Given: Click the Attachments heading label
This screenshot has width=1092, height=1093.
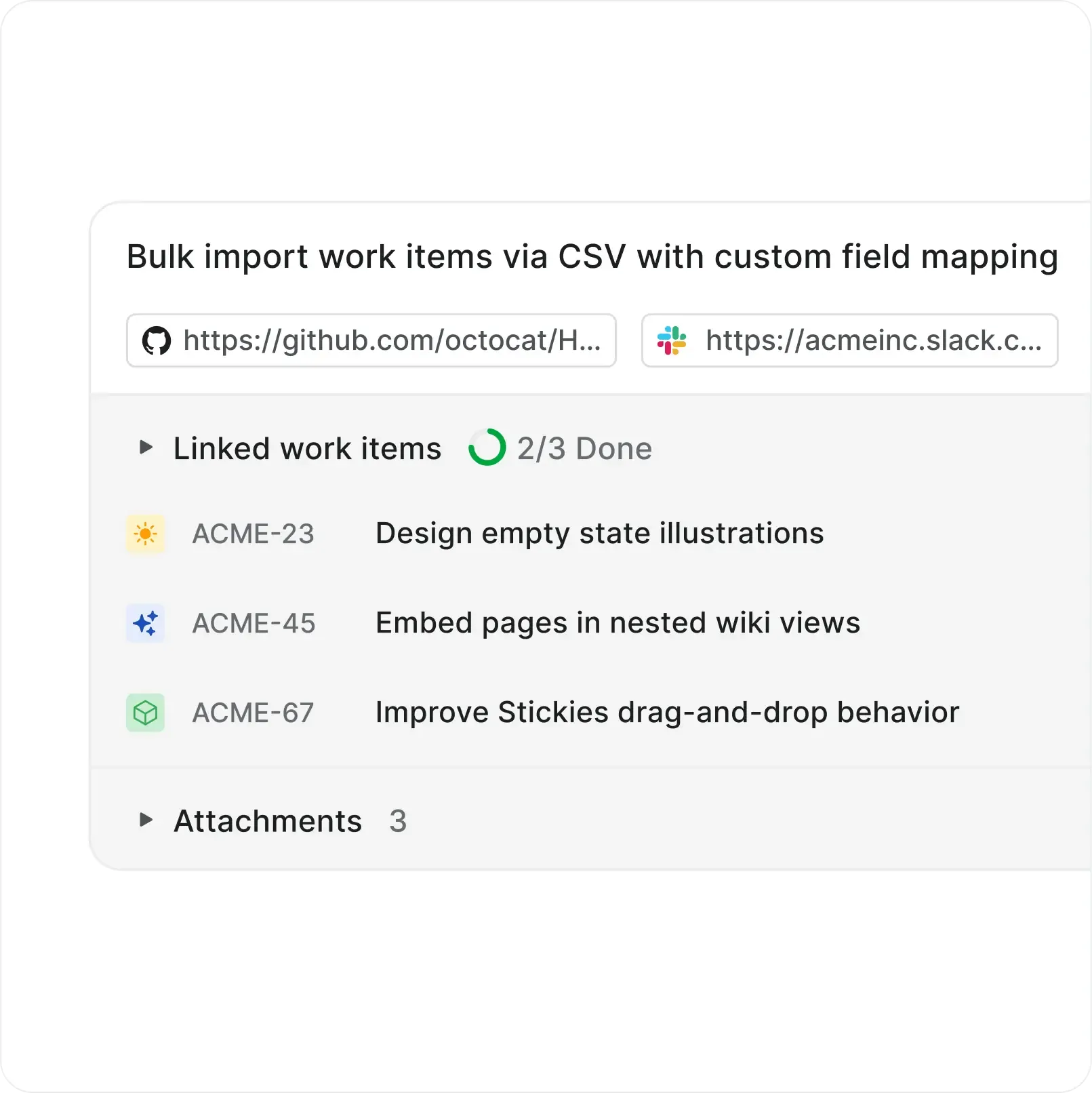Looking at the screenshot, I should (x=268, y=821).
